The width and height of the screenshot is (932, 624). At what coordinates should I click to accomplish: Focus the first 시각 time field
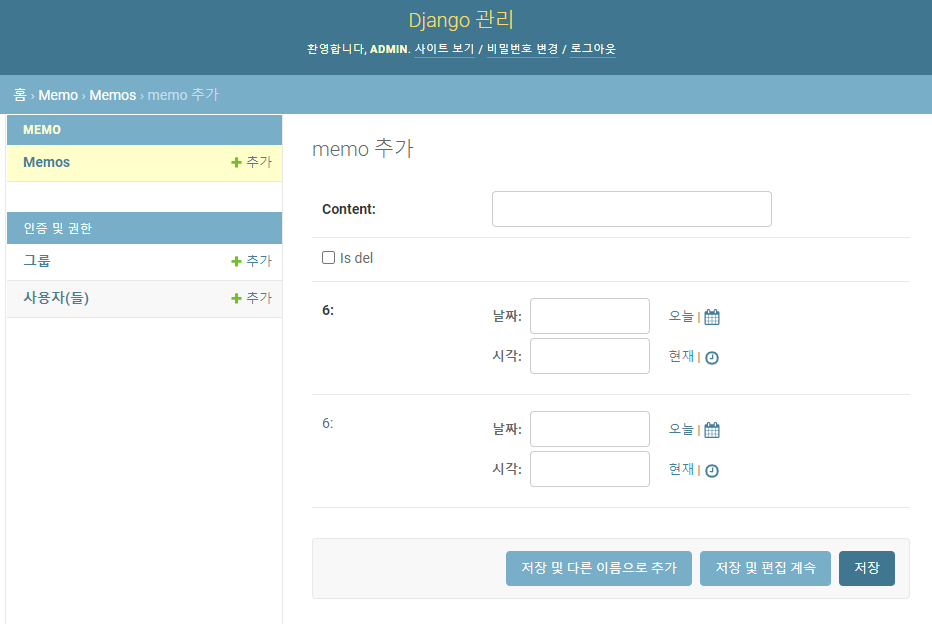[590, 356]
